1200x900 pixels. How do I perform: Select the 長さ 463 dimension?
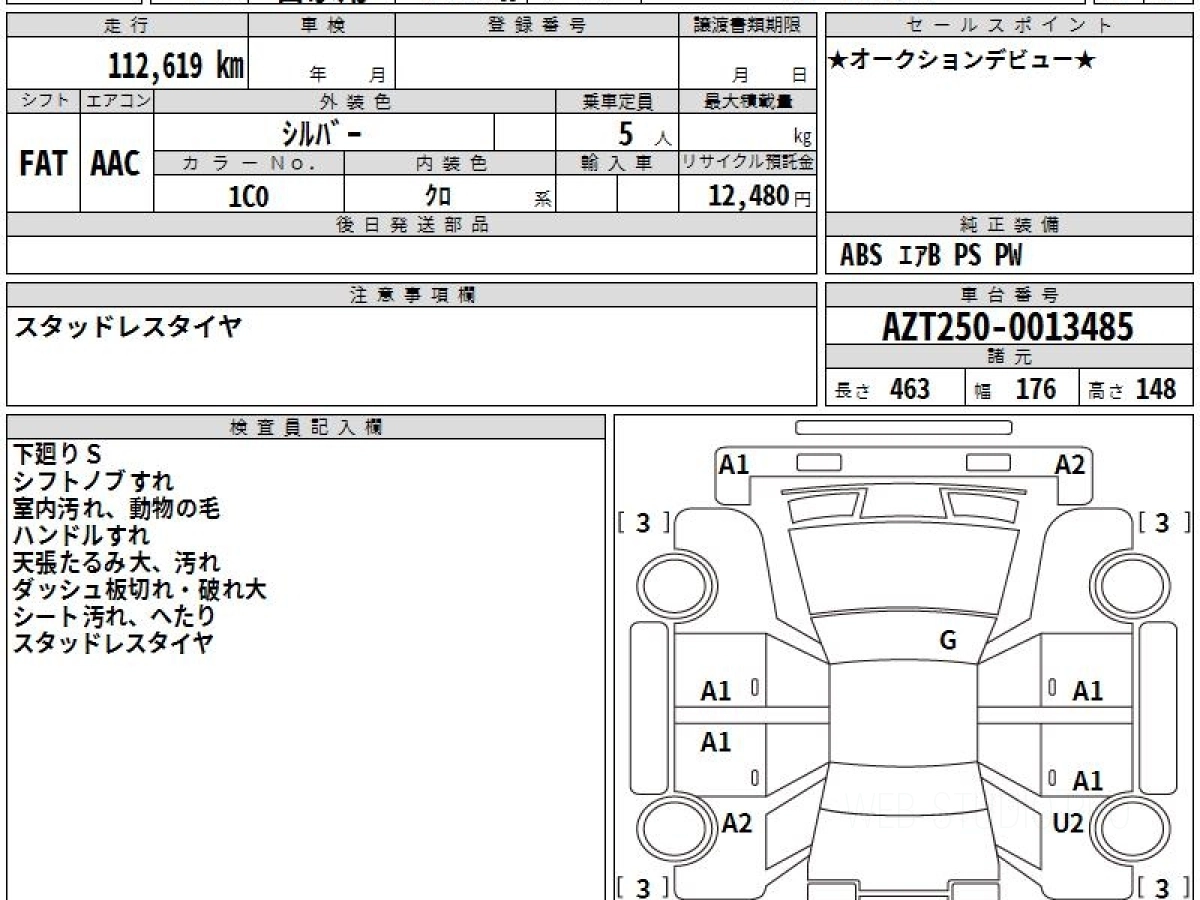pyautogui.click(x=883, y=389)
